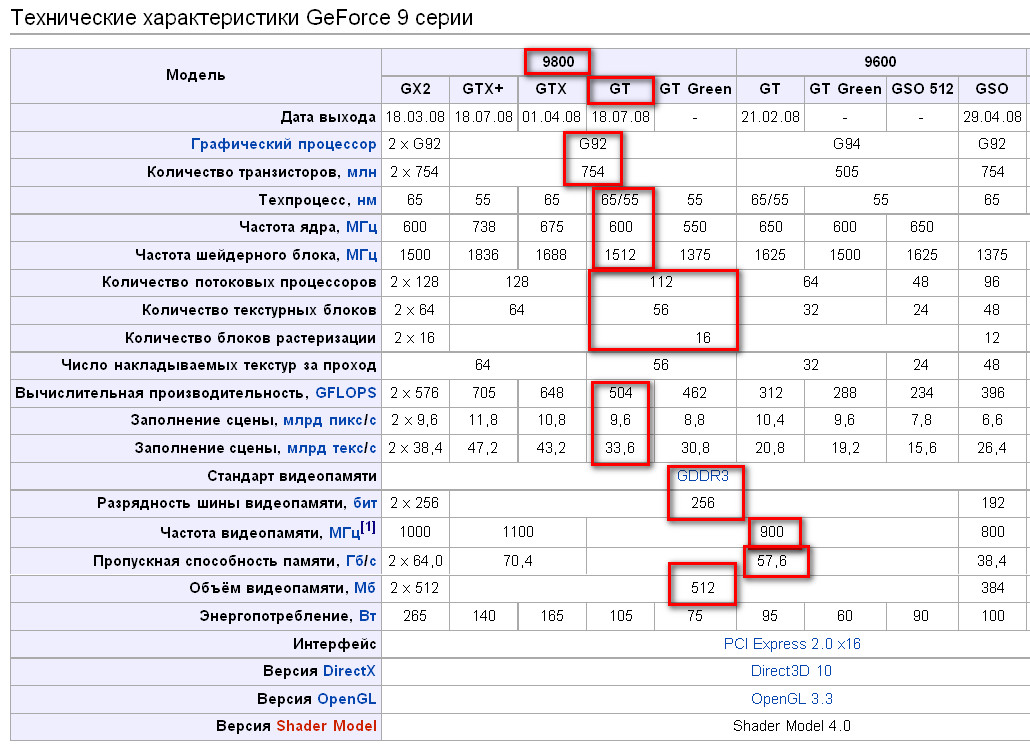Image resolution: width=1030 pixels, height=751 pixels.
Task: Click the 462 GFLOPS value
Action: coord(695,393)
